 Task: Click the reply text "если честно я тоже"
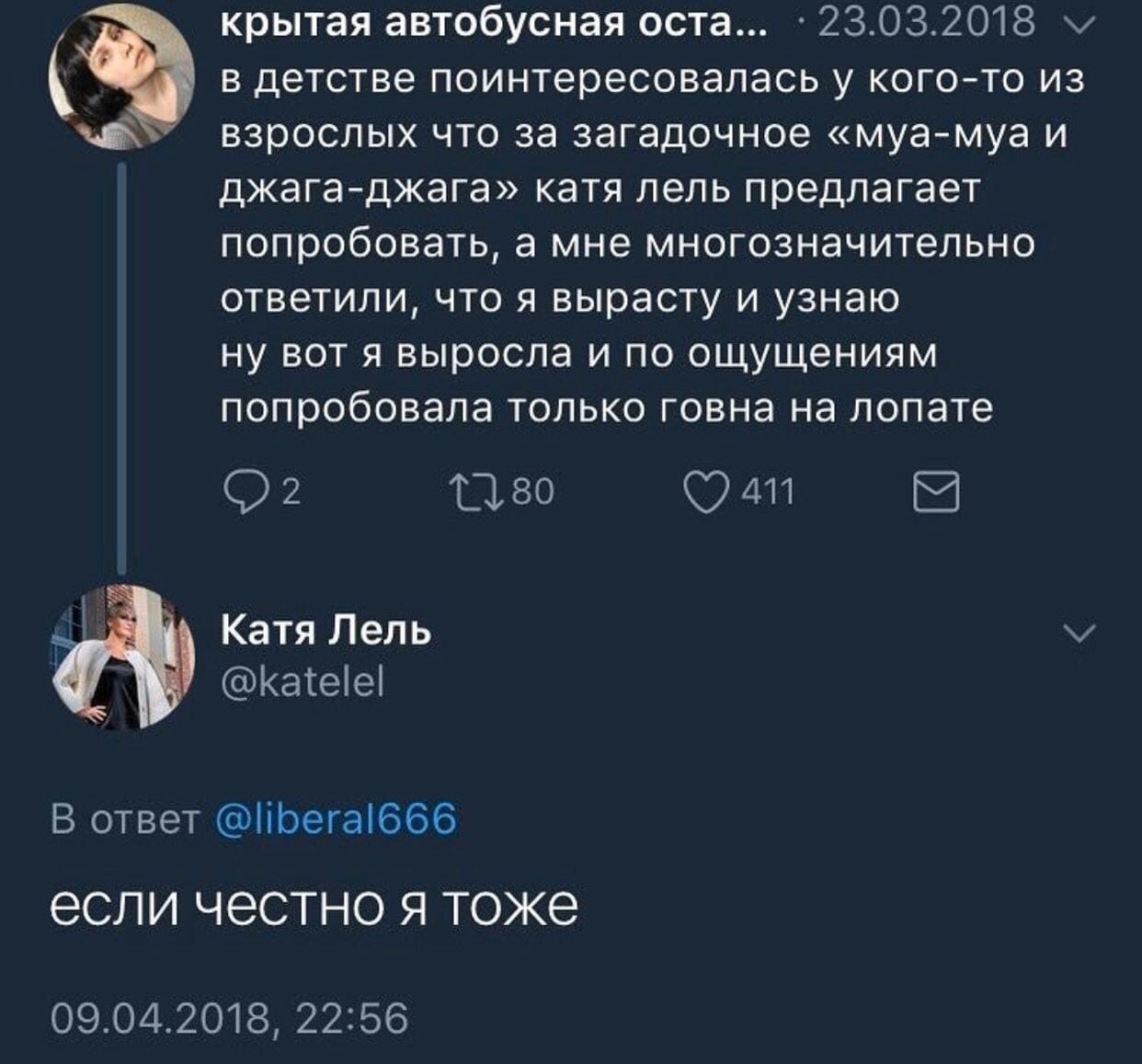[314, 908]
